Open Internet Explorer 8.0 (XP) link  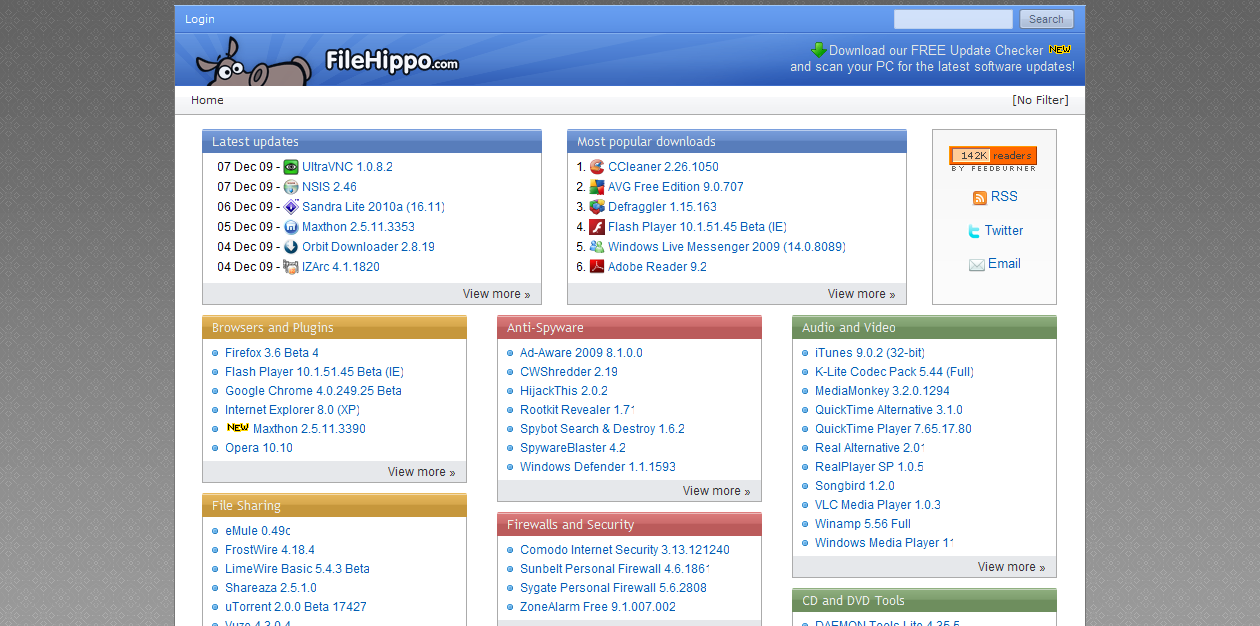292,410
